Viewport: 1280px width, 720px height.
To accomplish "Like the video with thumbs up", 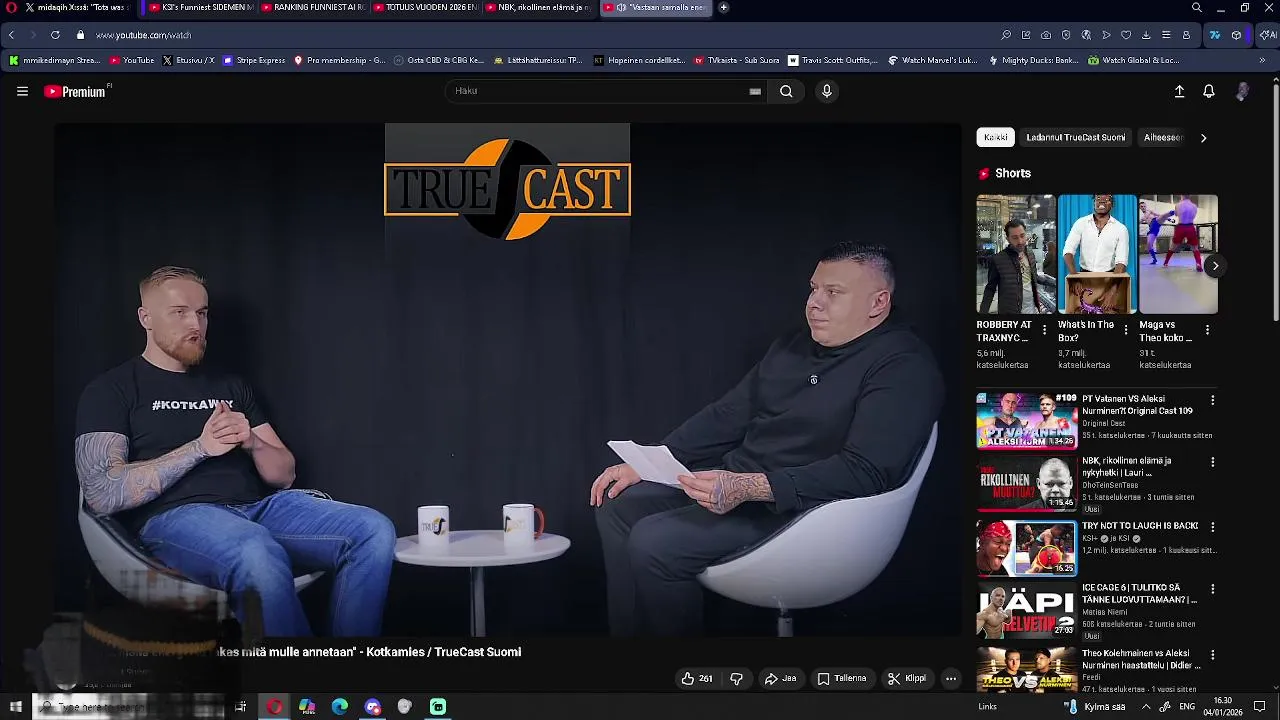I will 697,678.
